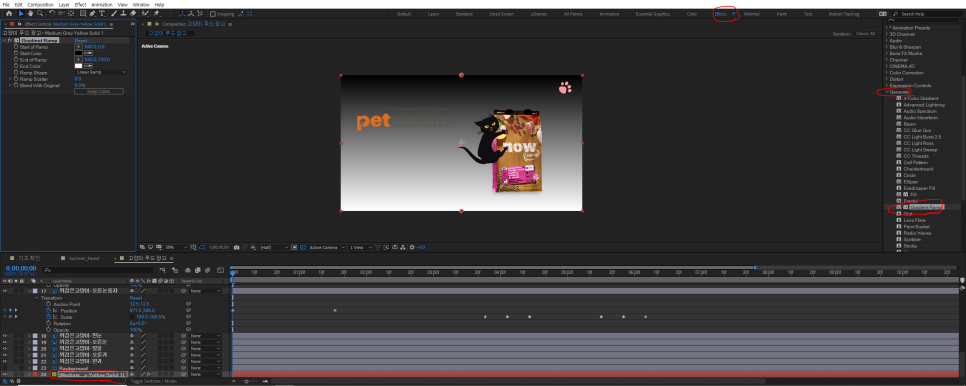The image size is (966, 386).
Task: Switch to the Summer_Forest timeline tab
Action: (84, 259)
